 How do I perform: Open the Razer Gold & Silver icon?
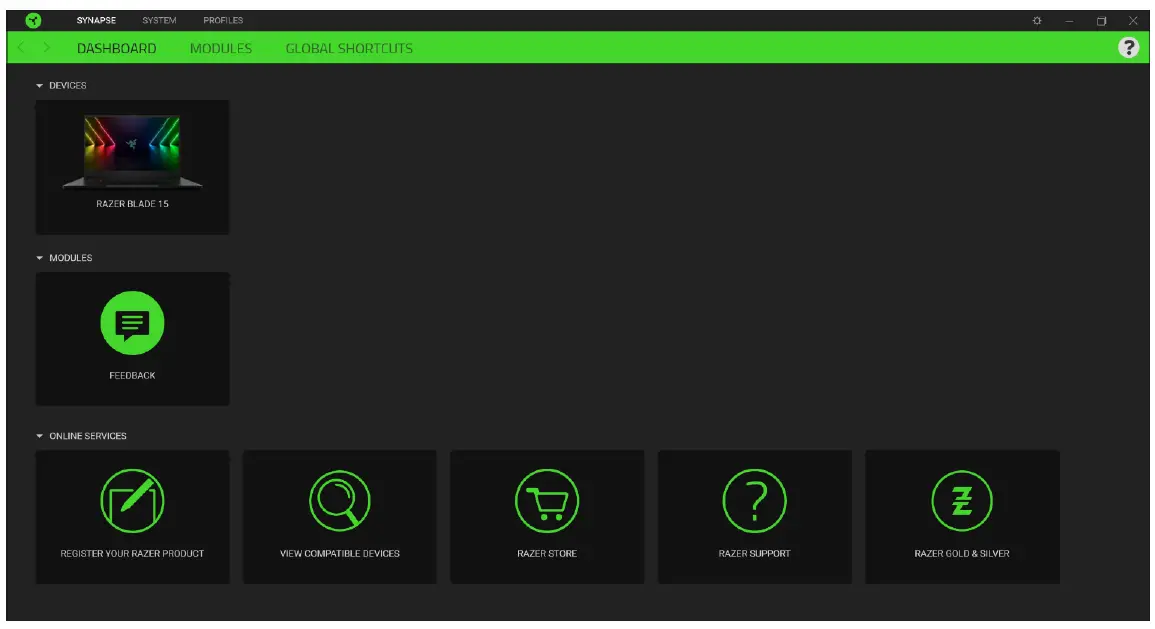click(x=962, y=501)
